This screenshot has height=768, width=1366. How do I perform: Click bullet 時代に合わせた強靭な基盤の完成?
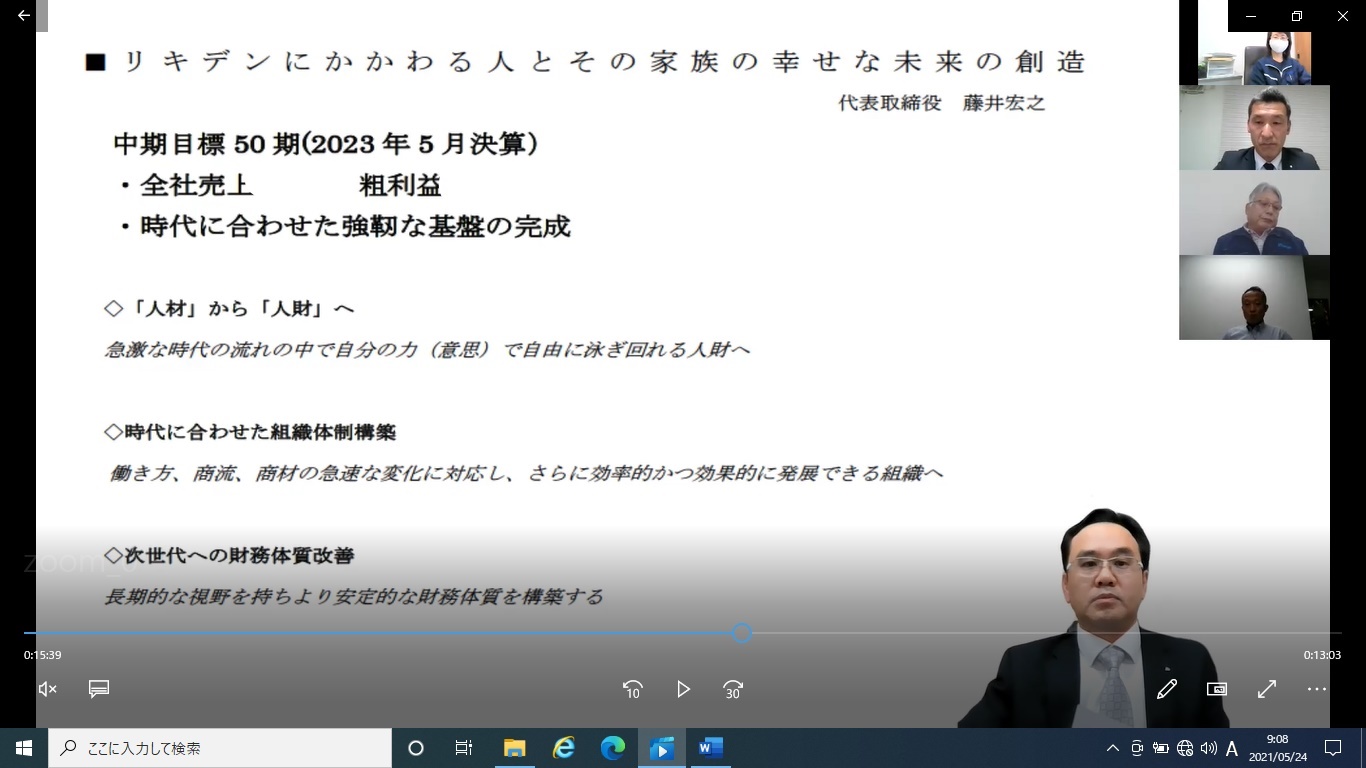(x=345, y=226)
